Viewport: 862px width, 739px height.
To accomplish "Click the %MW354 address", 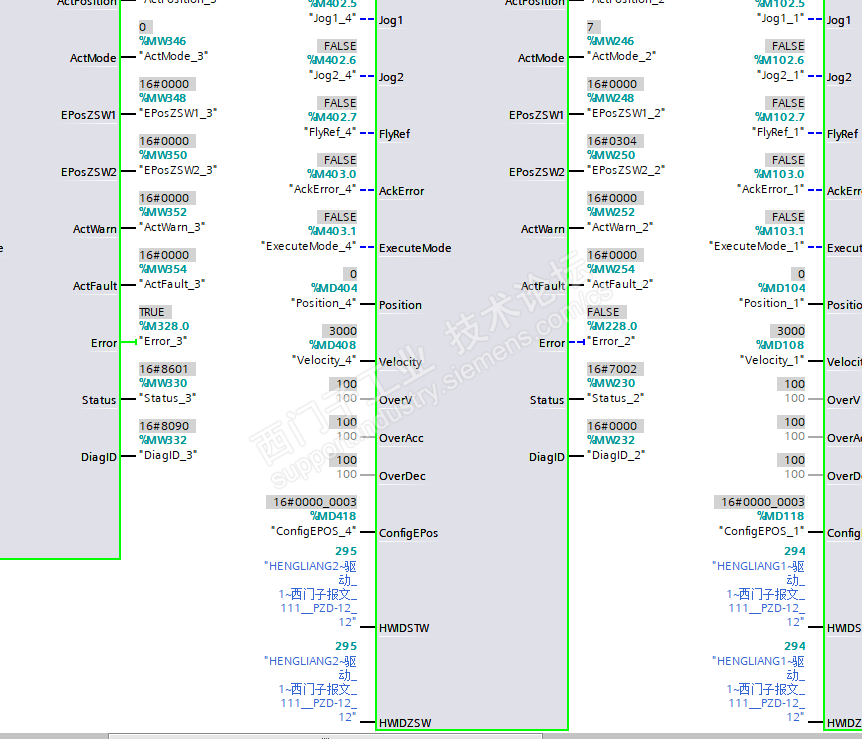I will tap(163, 269).
